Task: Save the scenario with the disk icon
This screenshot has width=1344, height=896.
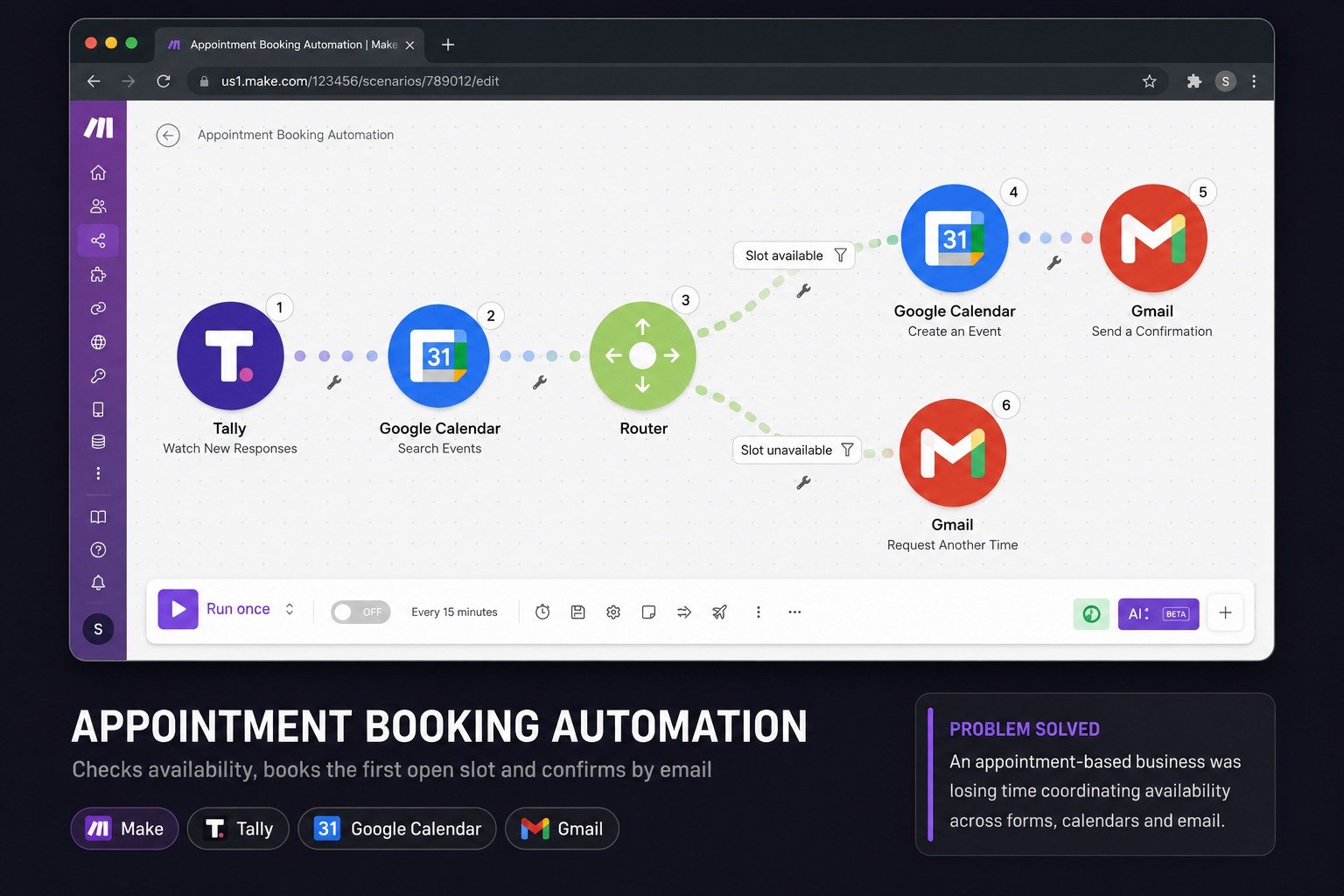Action: point(577,612)
